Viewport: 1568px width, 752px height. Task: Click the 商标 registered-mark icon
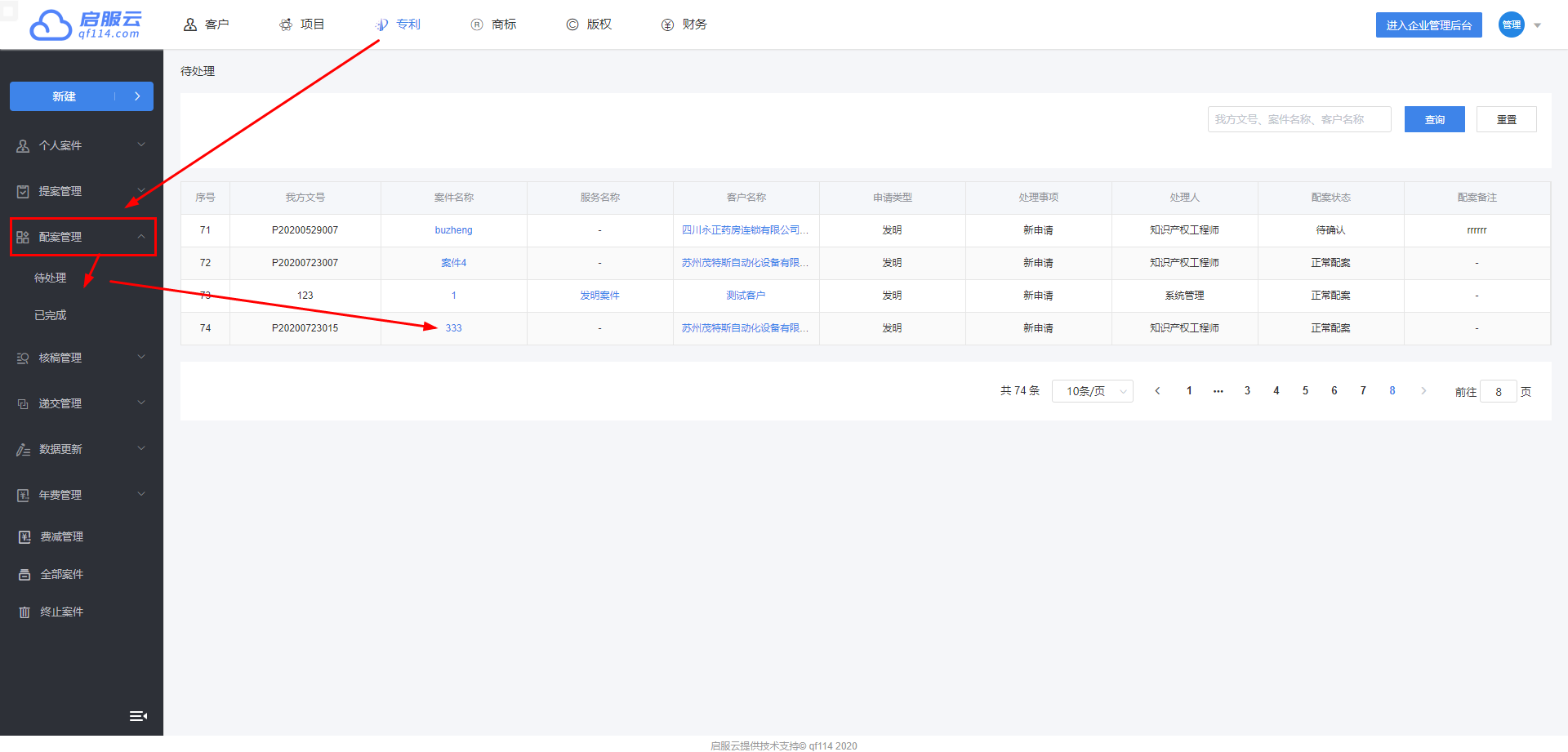pyautogui.click(x=477, y=24)
